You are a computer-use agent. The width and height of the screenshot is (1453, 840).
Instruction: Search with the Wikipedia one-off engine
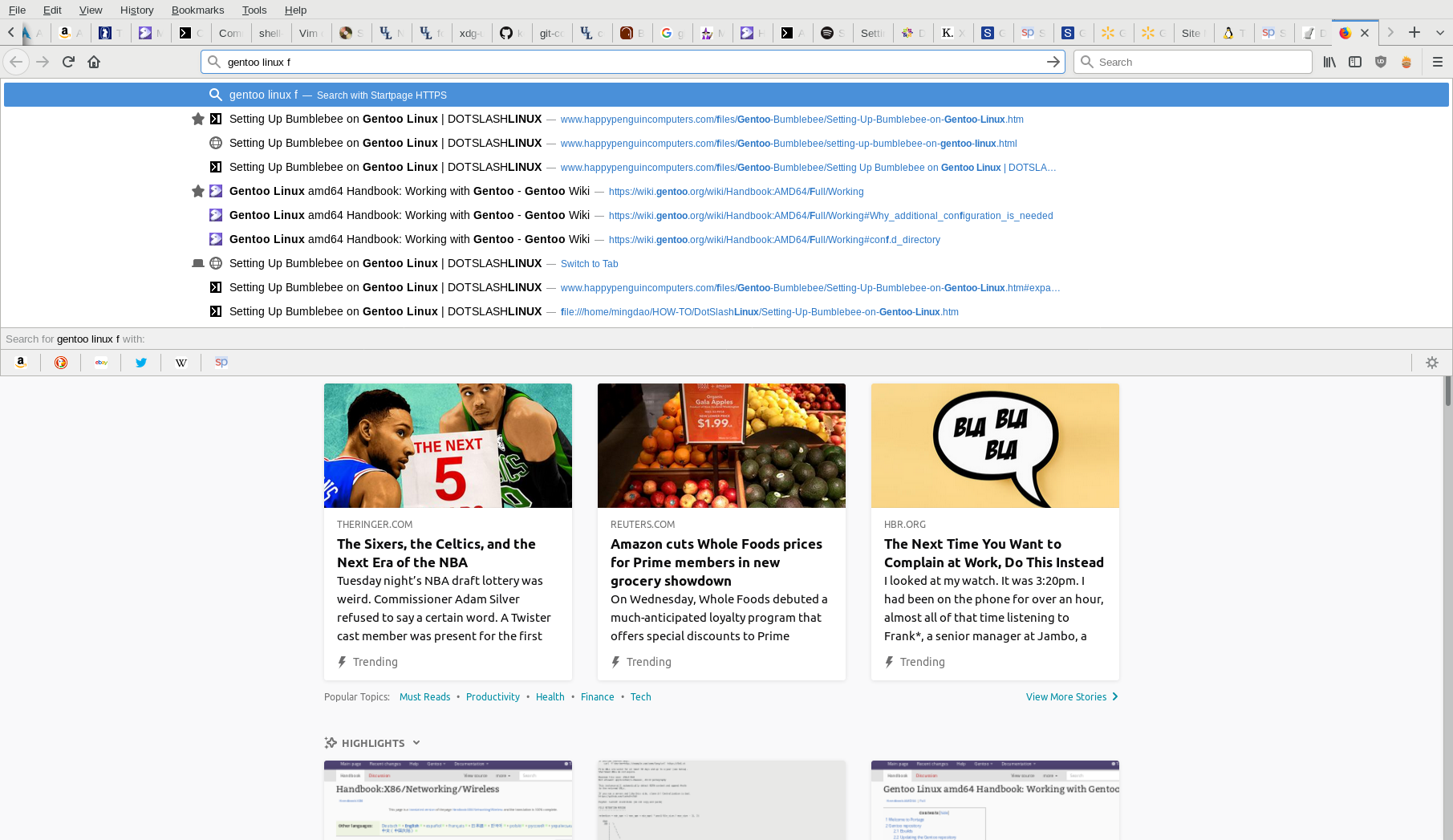coord(181,363)
